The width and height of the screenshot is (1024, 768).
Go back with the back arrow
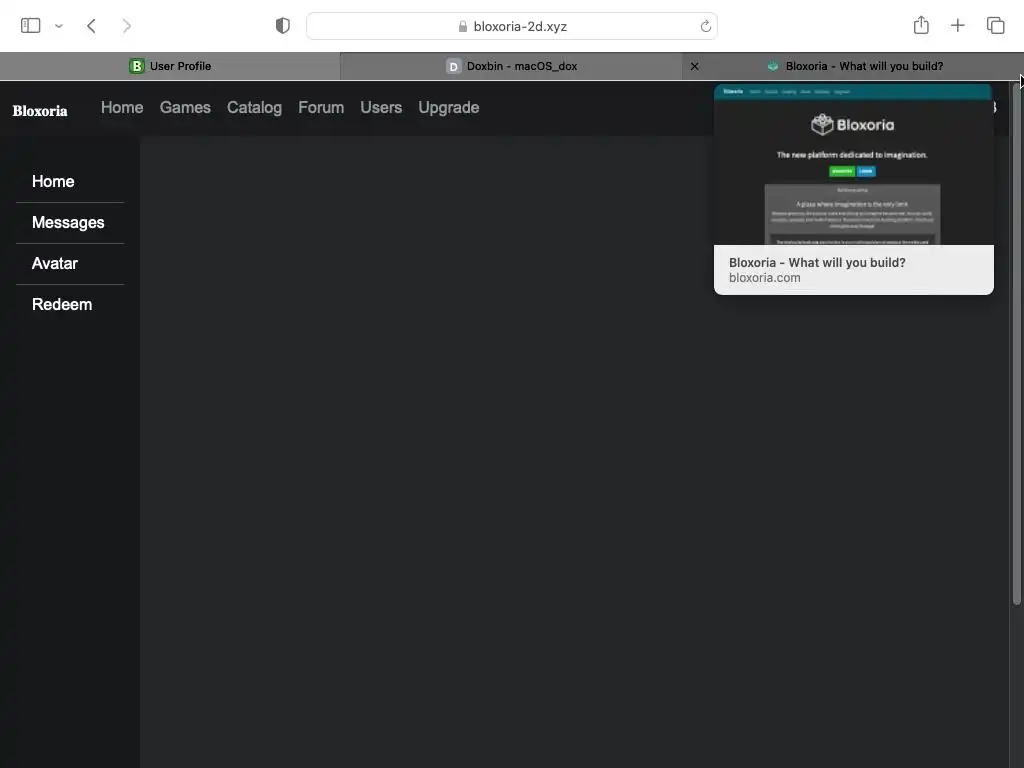(x=91, y=25)
